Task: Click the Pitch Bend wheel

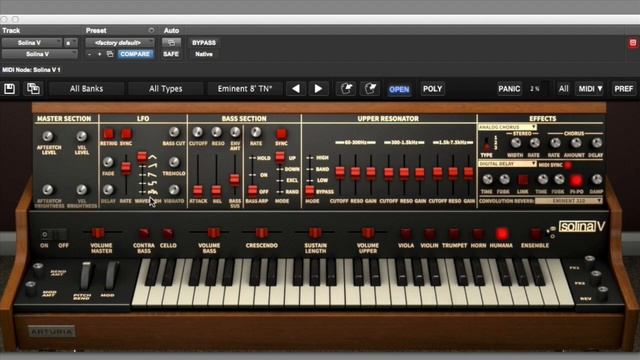Action: coord(86,276)
